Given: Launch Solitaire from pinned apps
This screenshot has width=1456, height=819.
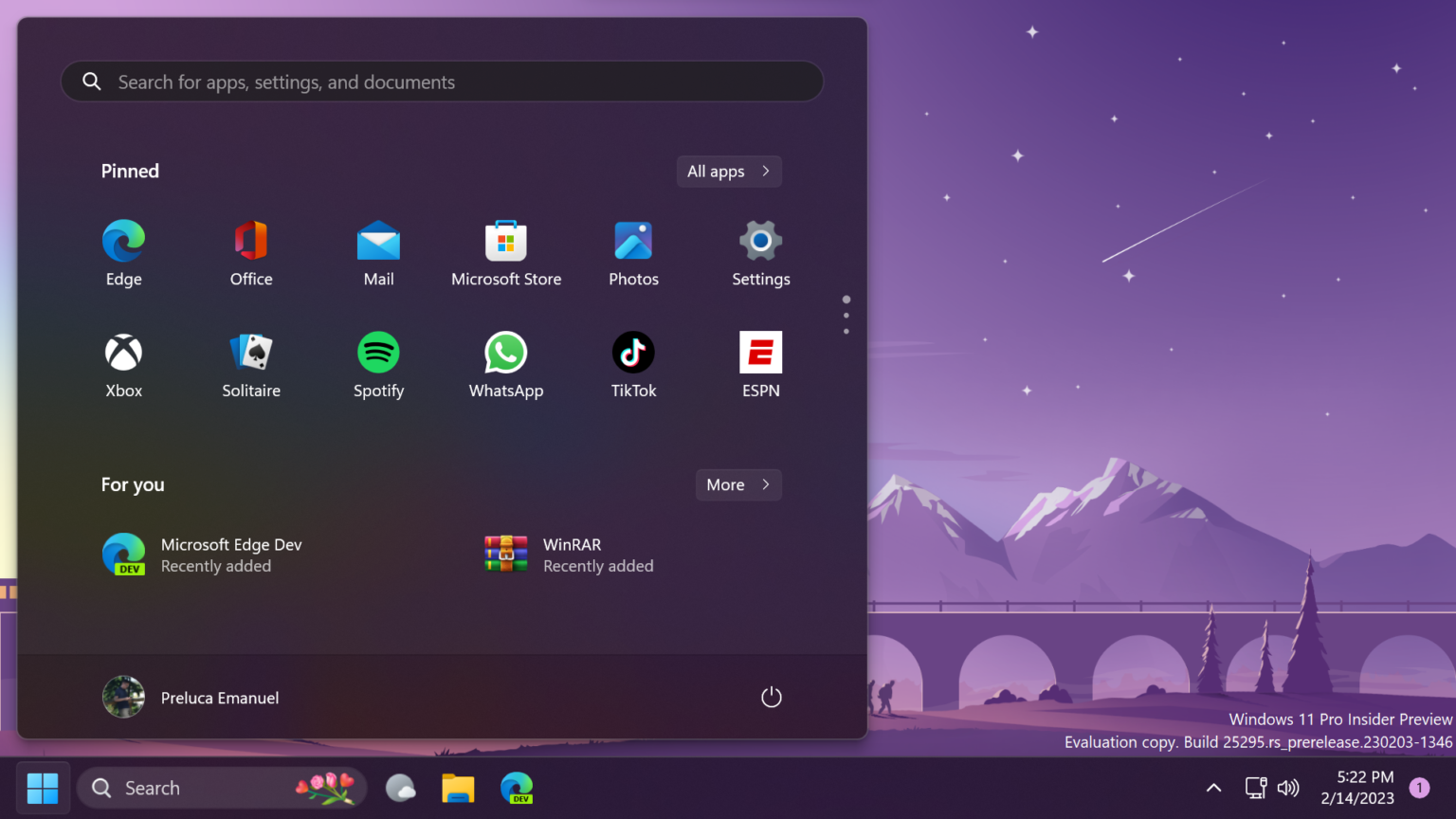Looking at the screenshot, I should pyautogui.click(x=250, y=364).
